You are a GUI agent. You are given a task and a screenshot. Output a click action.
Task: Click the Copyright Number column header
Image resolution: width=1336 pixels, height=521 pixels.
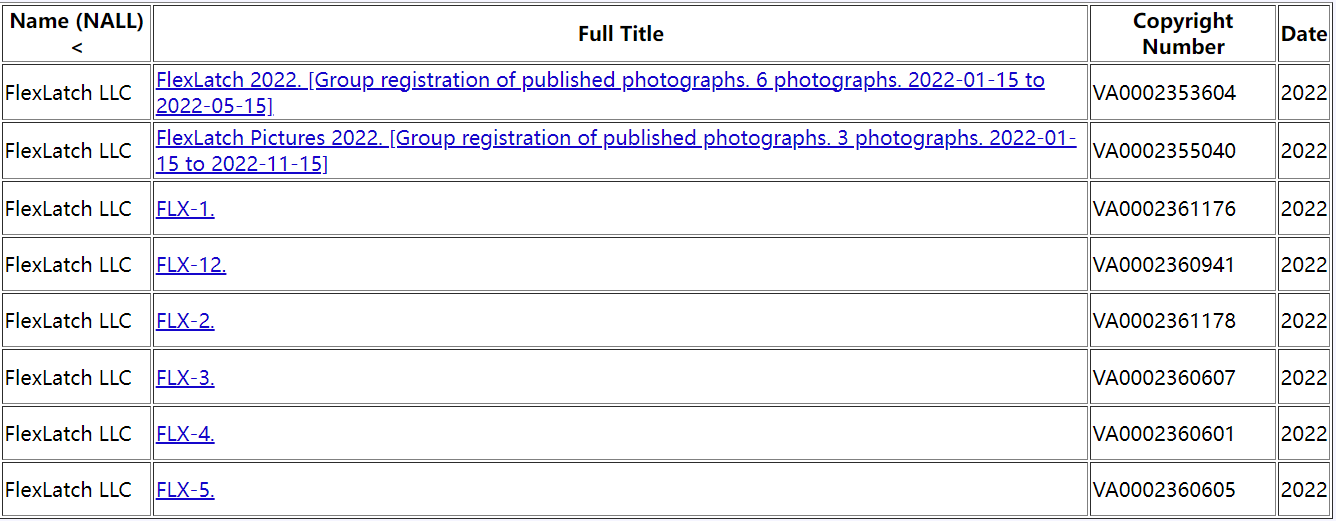[1183, 34]
